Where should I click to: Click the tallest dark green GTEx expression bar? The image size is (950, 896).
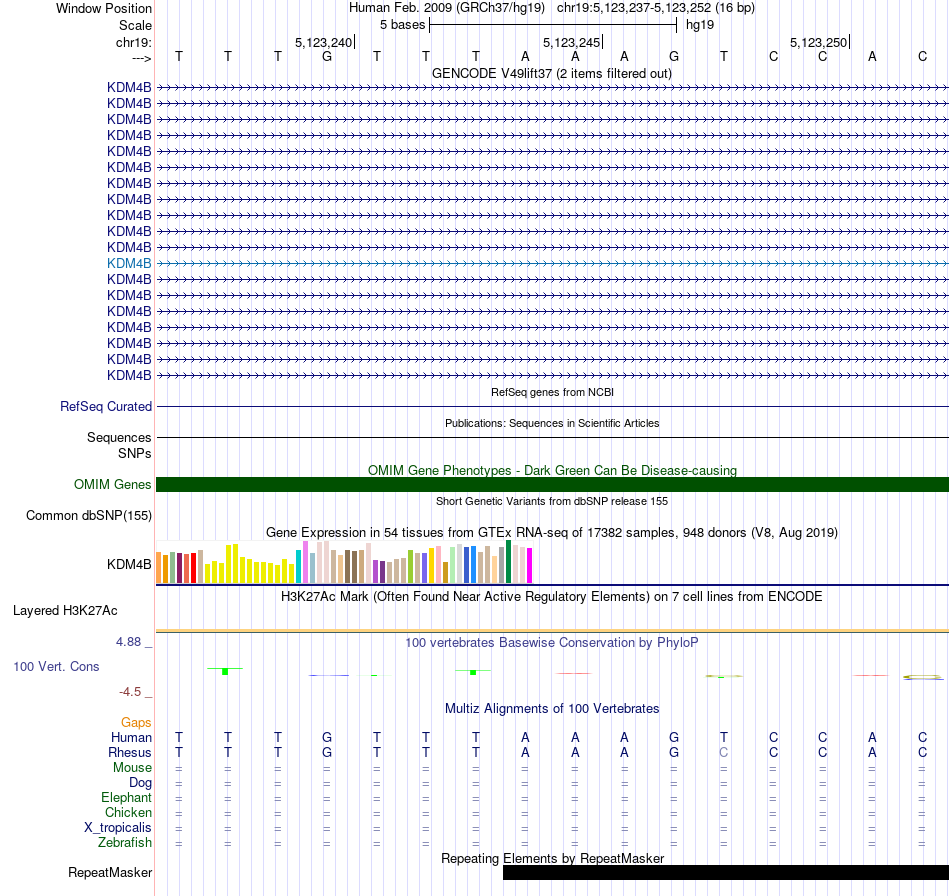[508, 562]
